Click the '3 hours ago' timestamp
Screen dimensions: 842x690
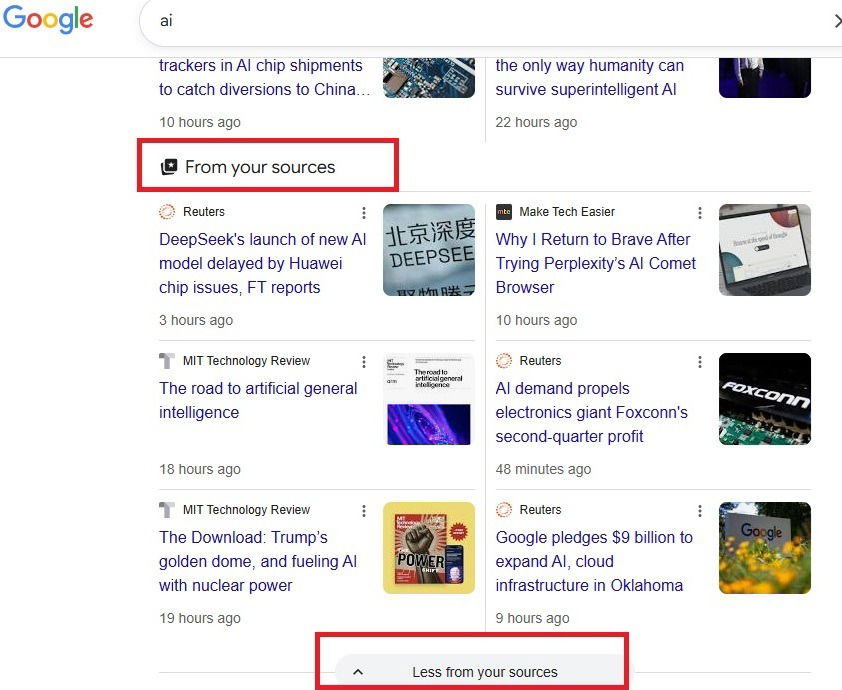pyautogui.click(x=196, y=320)
